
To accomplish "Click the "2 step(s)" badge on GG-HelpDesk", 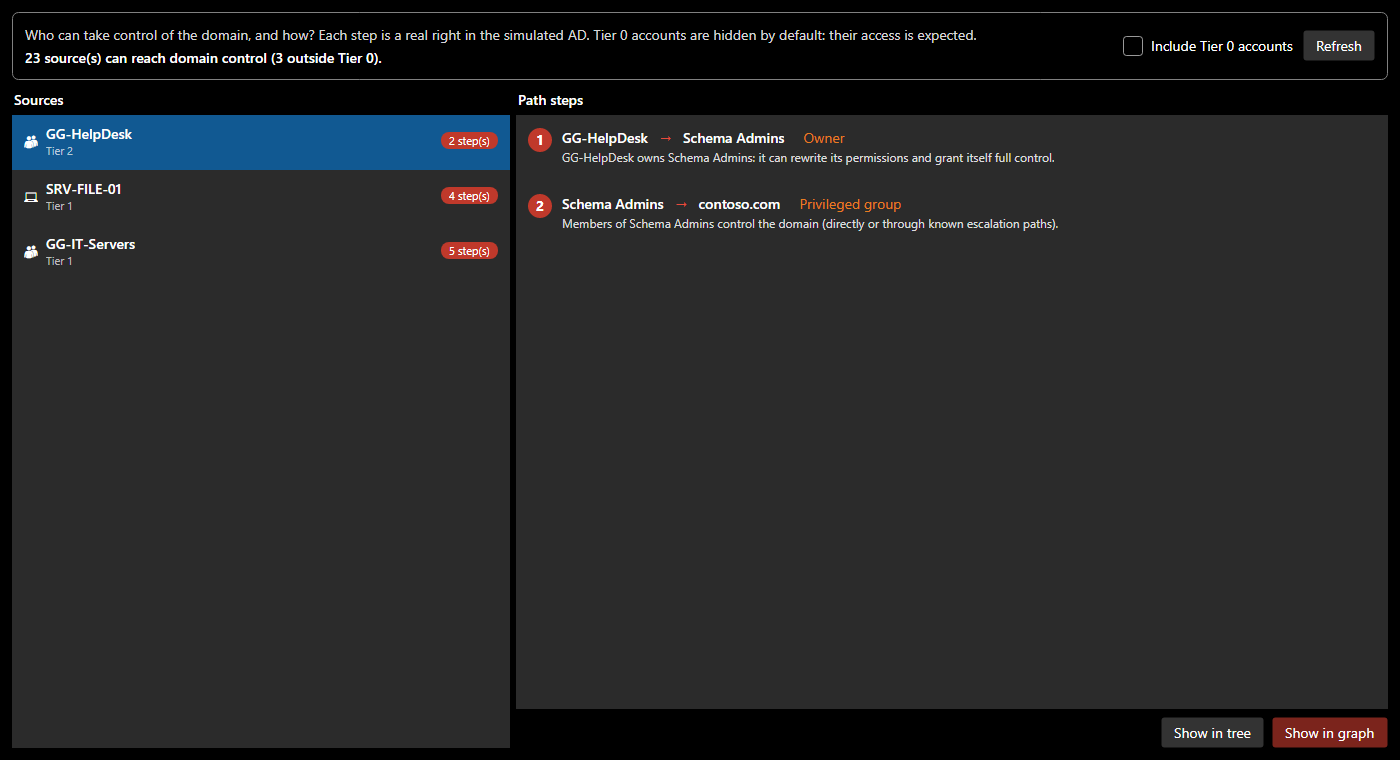I will (x=469, y=141).
